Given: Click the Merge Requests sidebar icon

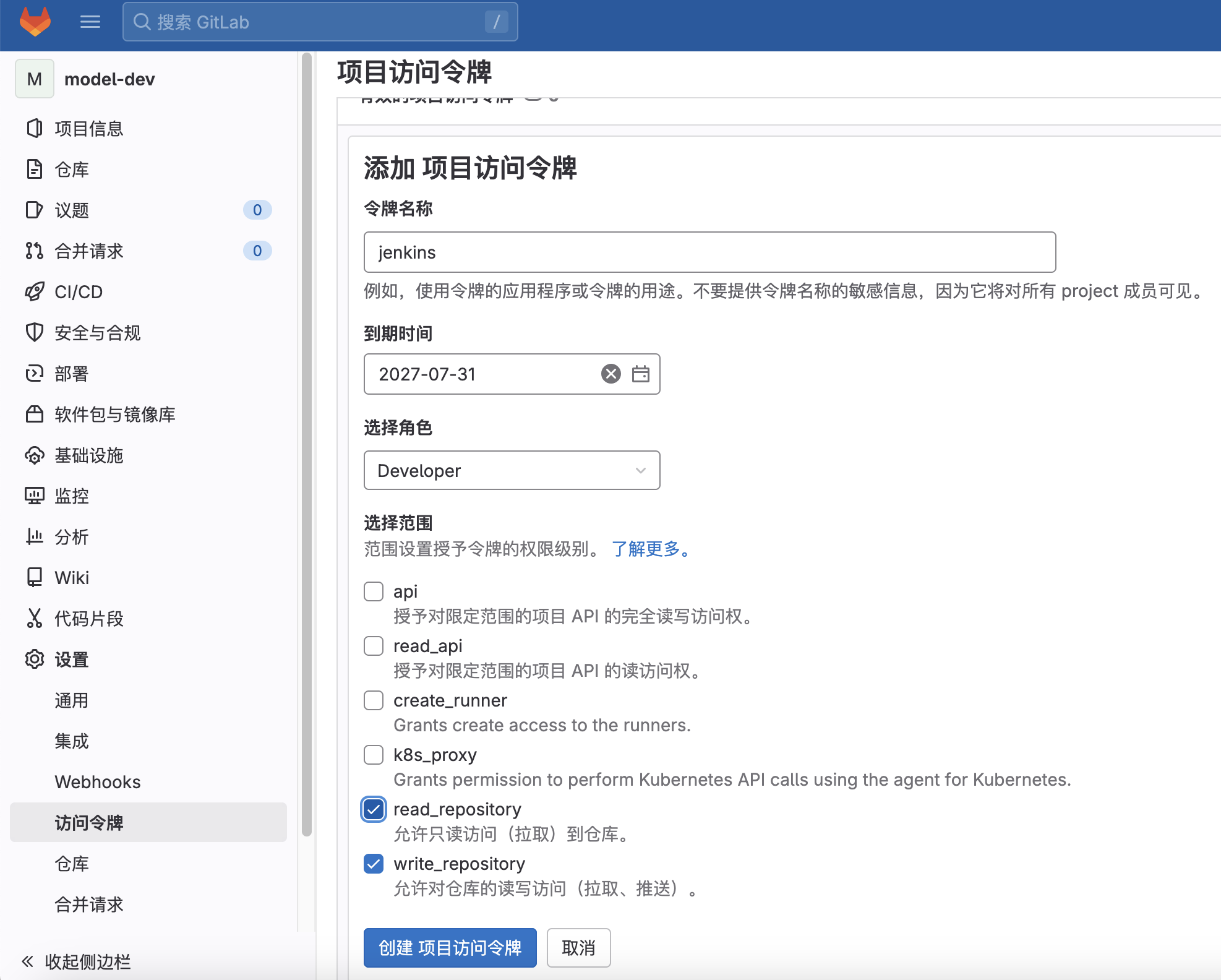Looking at the screenshot, I should (35, 251).
